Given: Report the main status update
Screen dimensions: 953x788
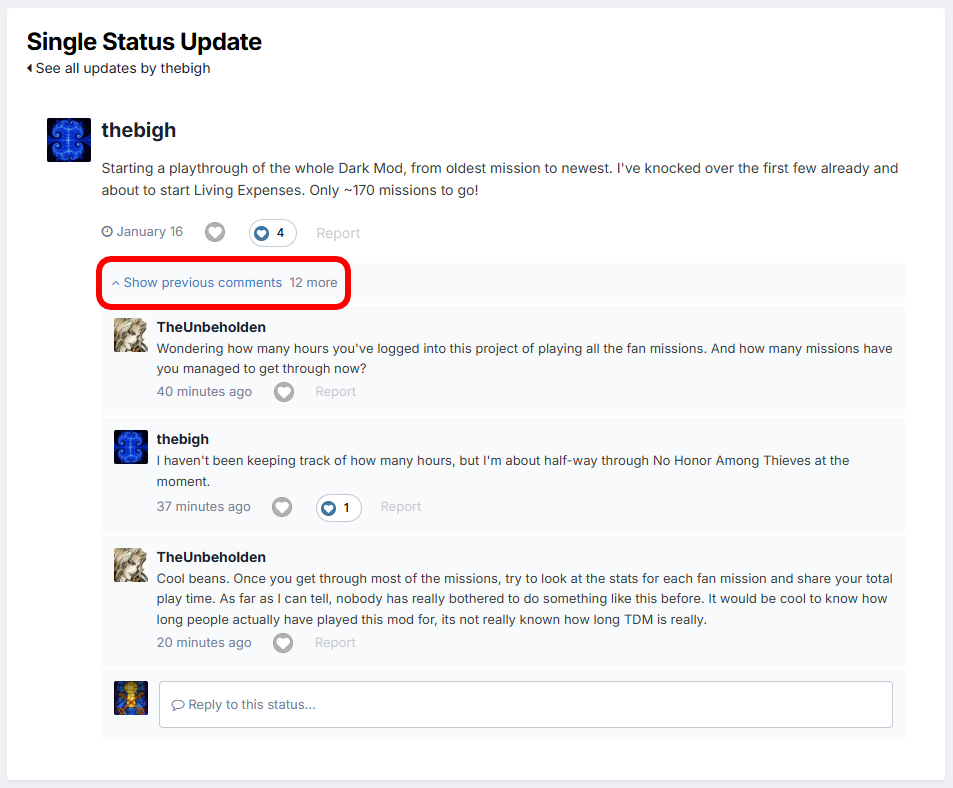Looking at the screenshot, I should [x=338, y=233].
